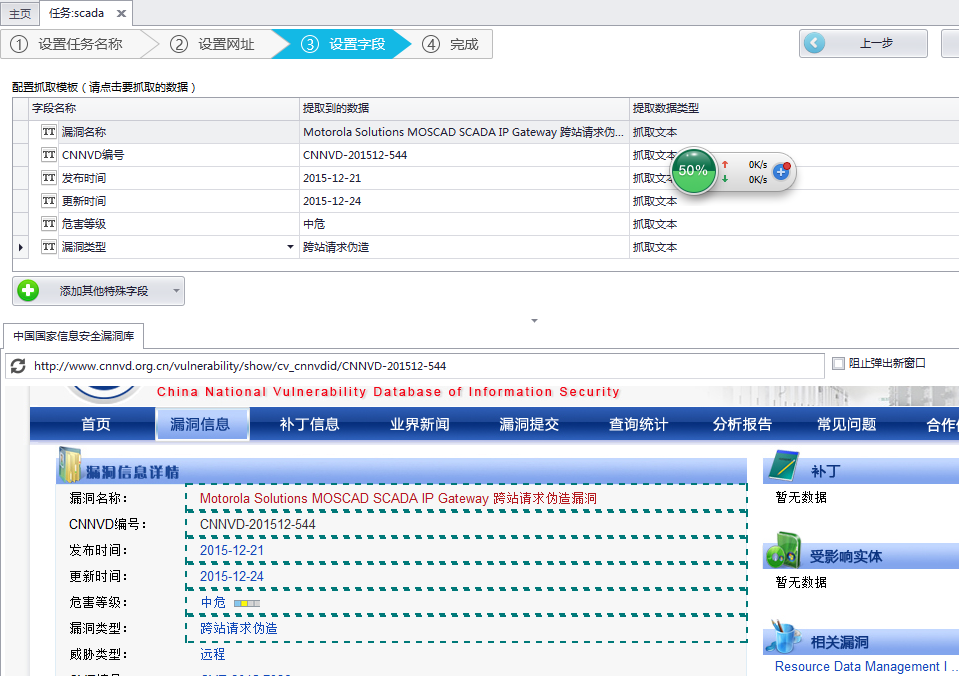
Task: Open the dropdown arrow in 漏洞类型 field name cell
Action: (291, 247)
